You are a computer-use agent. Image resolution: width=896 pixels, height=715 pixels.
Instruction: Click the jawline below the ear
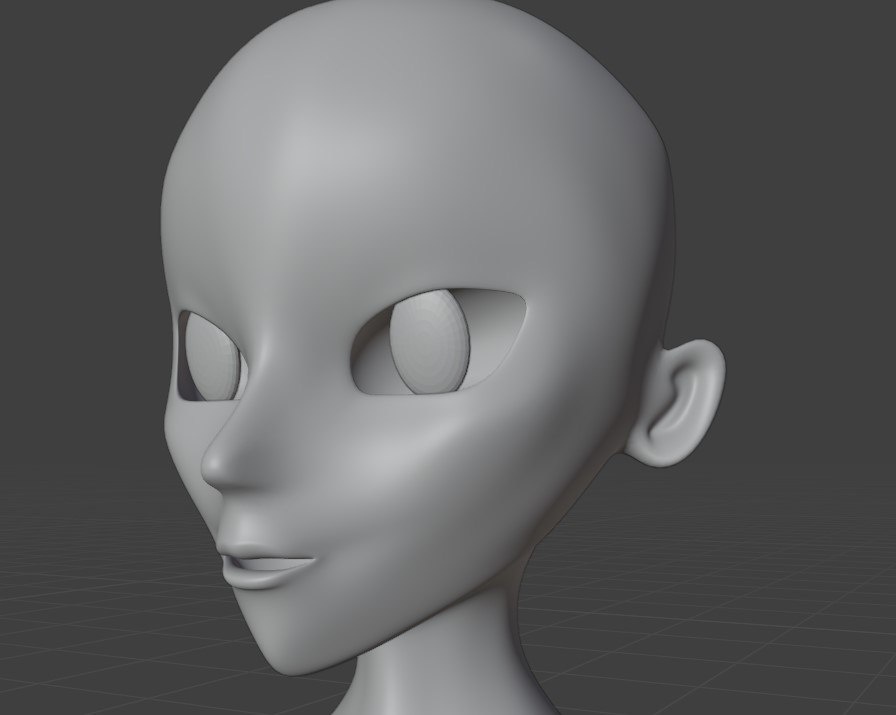coord(590,520)
